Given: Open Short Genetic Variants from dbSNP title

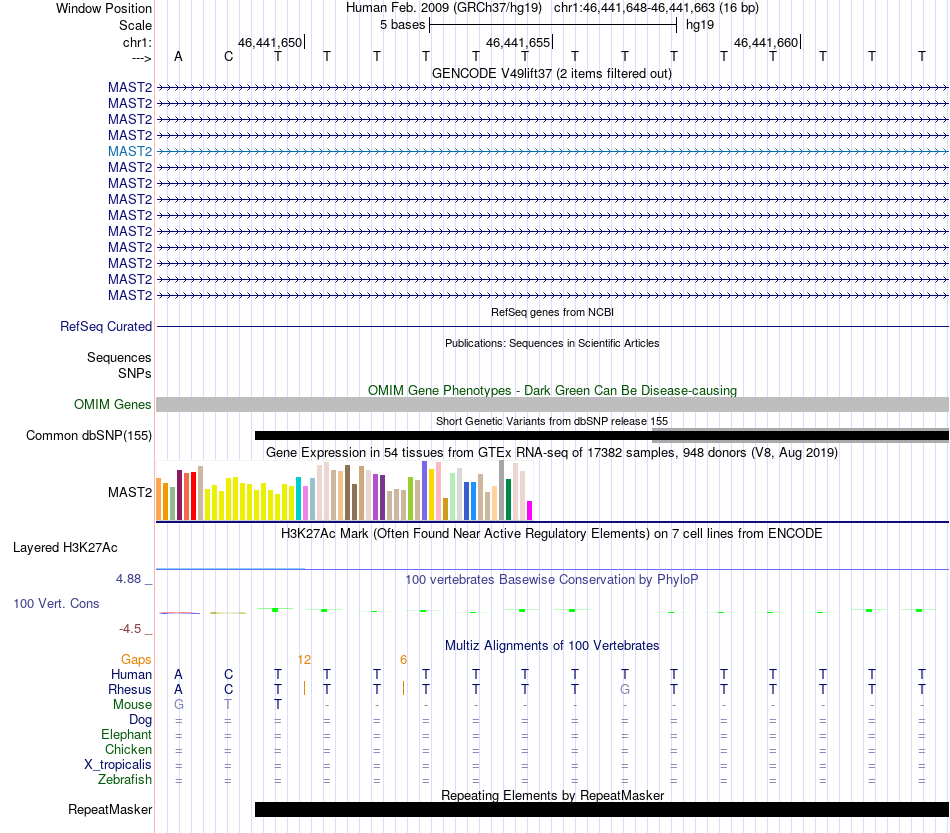Looking at the screenshot, I should 552,421.
